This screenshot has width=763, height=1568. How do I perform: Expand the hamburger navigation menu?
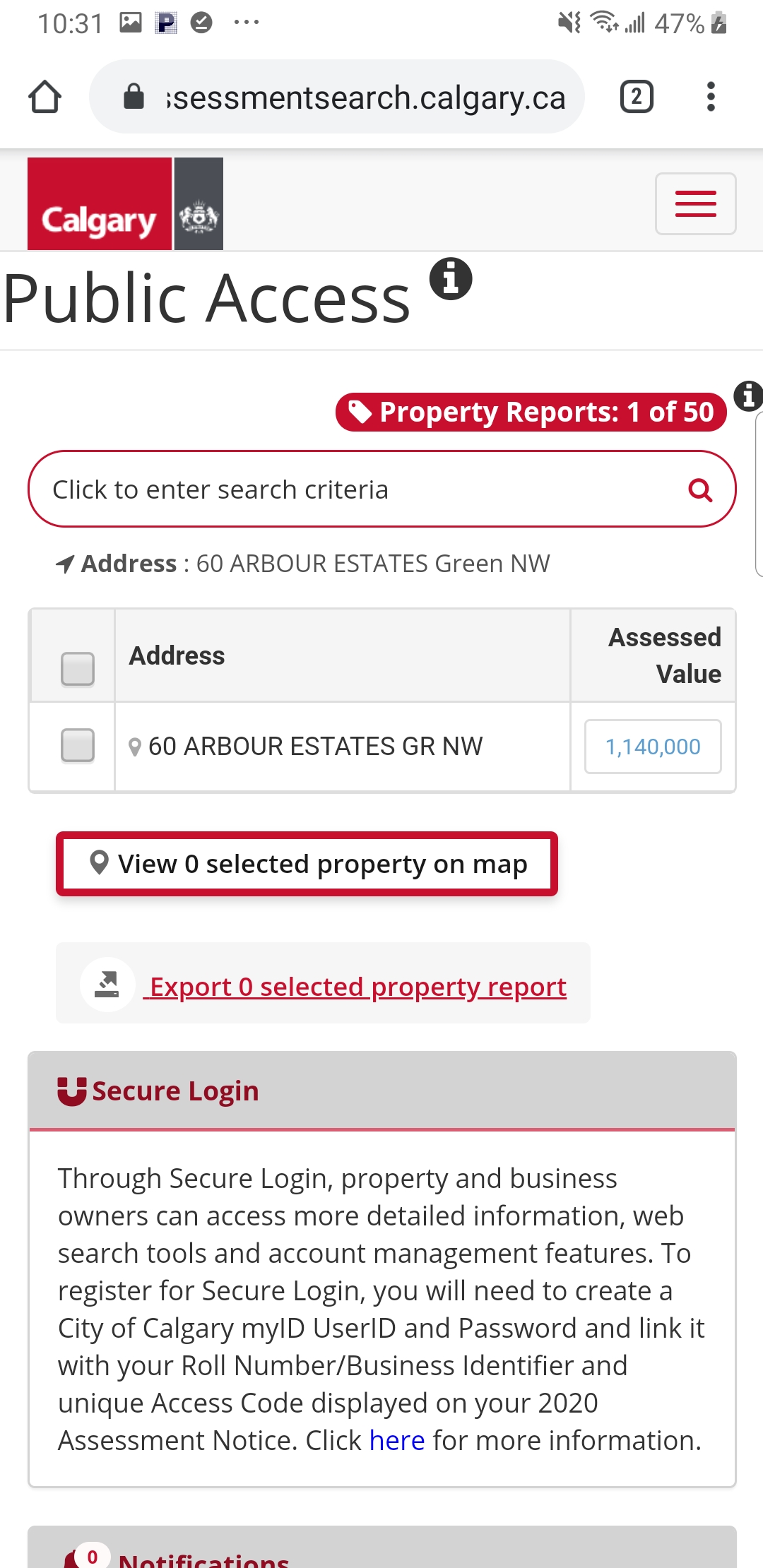(x=695, y=203)
